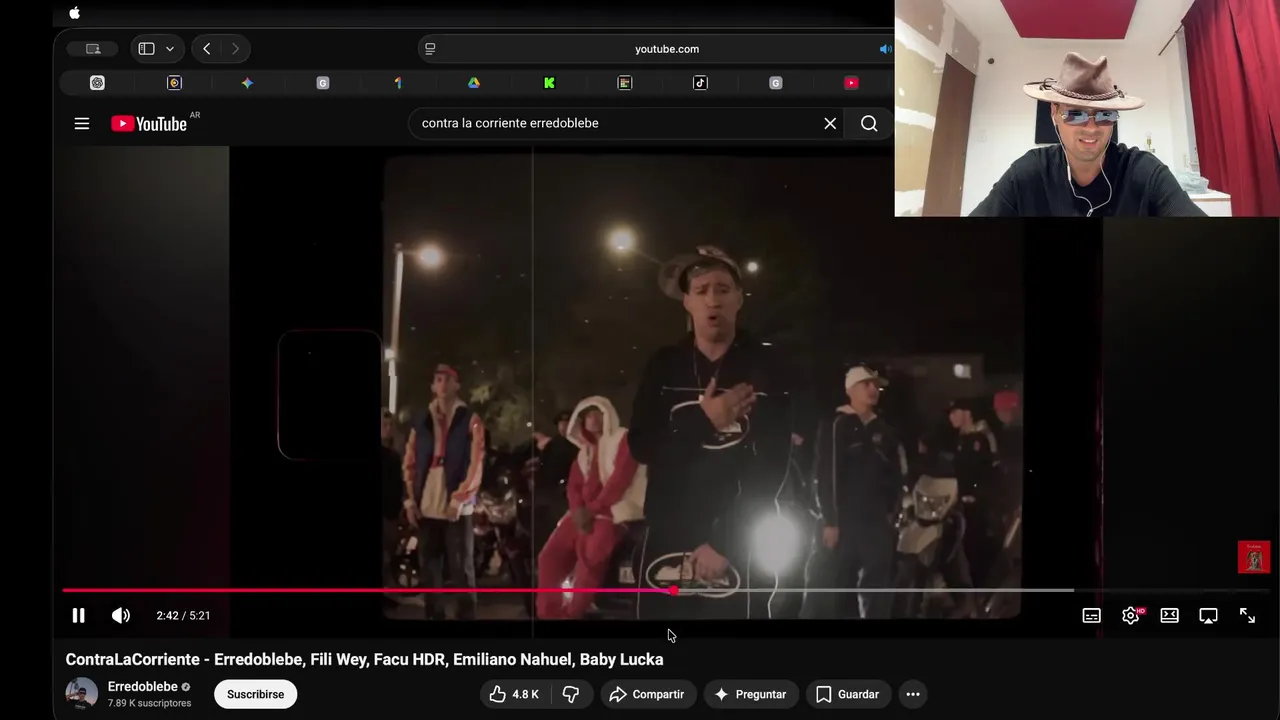This screenshot has width=1280, height=720.
Task: Like the video showing 4.8 K
Action: click(514, 694)
